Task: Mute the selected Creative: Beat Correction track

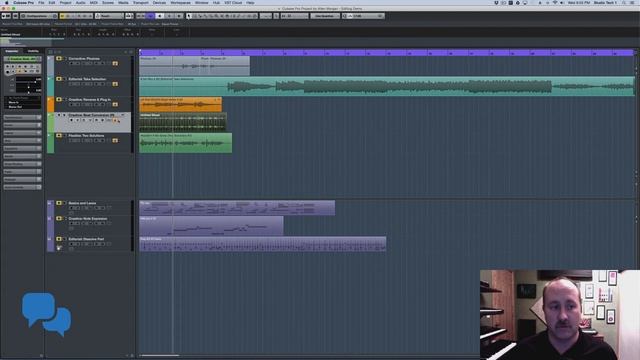Action: pos(59,115)
